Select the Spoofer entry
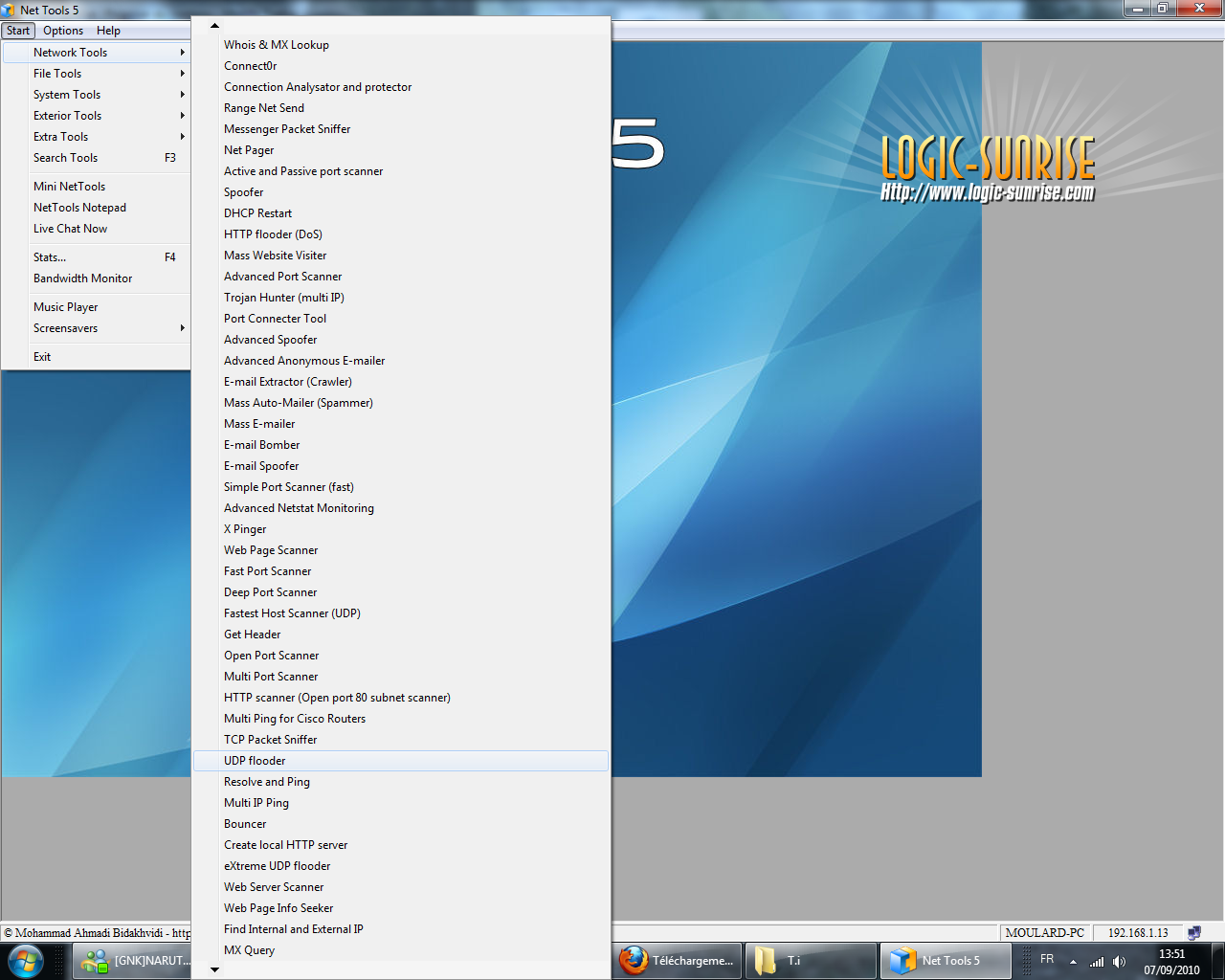The width and height of the screenshot is (1225, 980). [401, 192]
